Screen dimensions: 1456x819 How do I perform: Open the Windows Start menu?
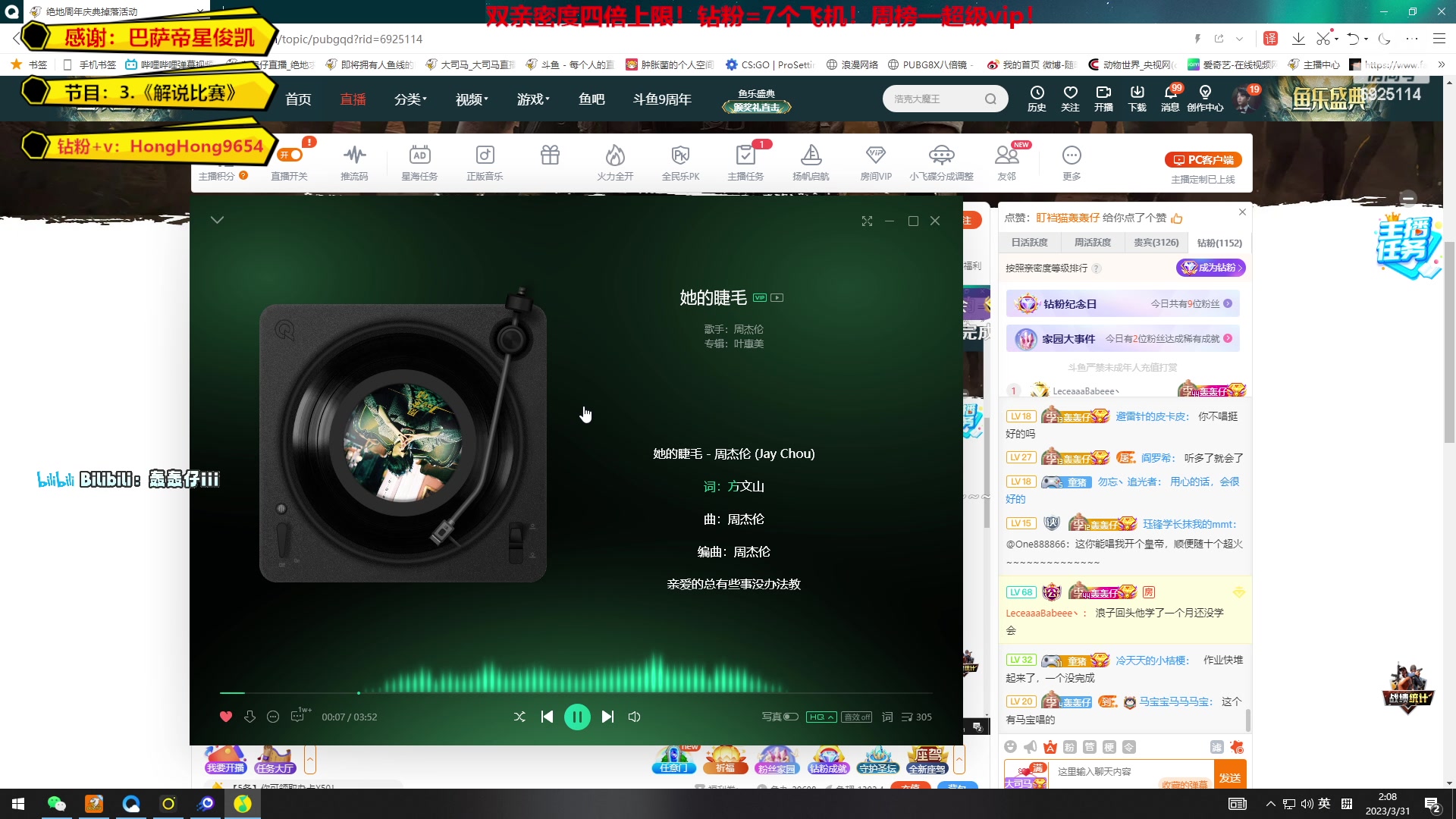coord(18,804)
